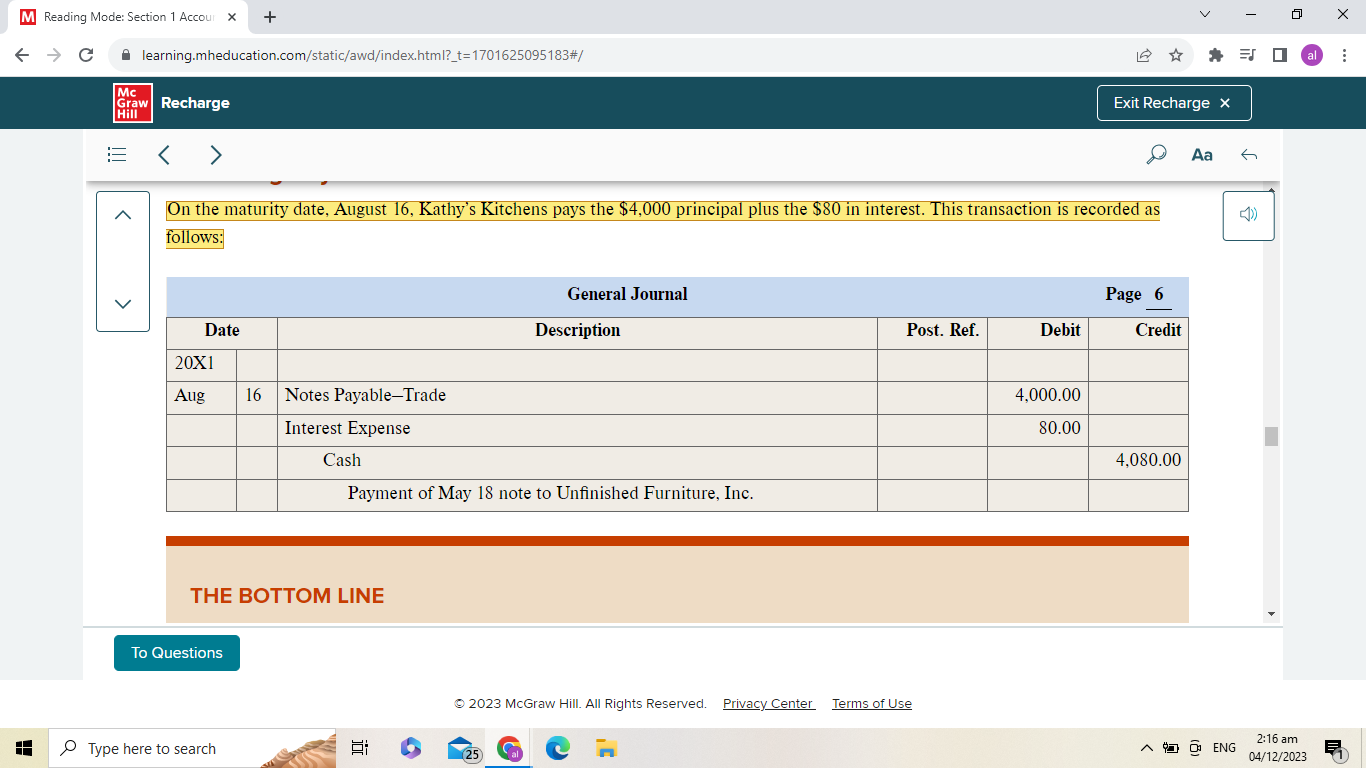Open the search magnifier in reader toolbar
Viewport: 1366px width, 768px height.
pos(1156,155)
